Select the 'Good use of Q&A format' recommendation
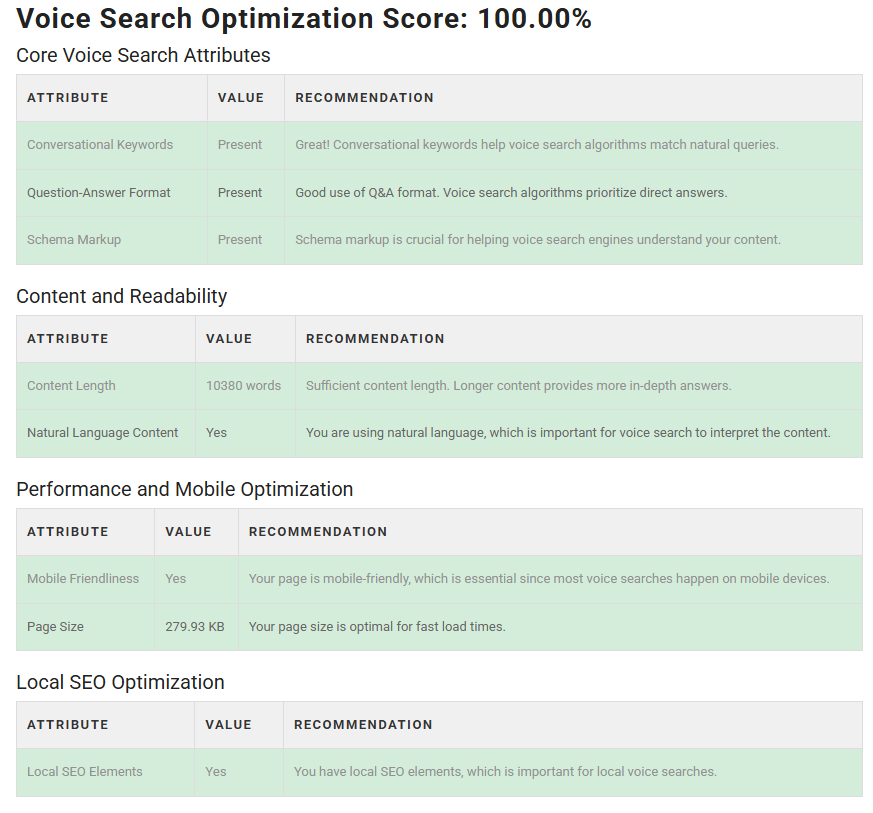 coord(511,193)
